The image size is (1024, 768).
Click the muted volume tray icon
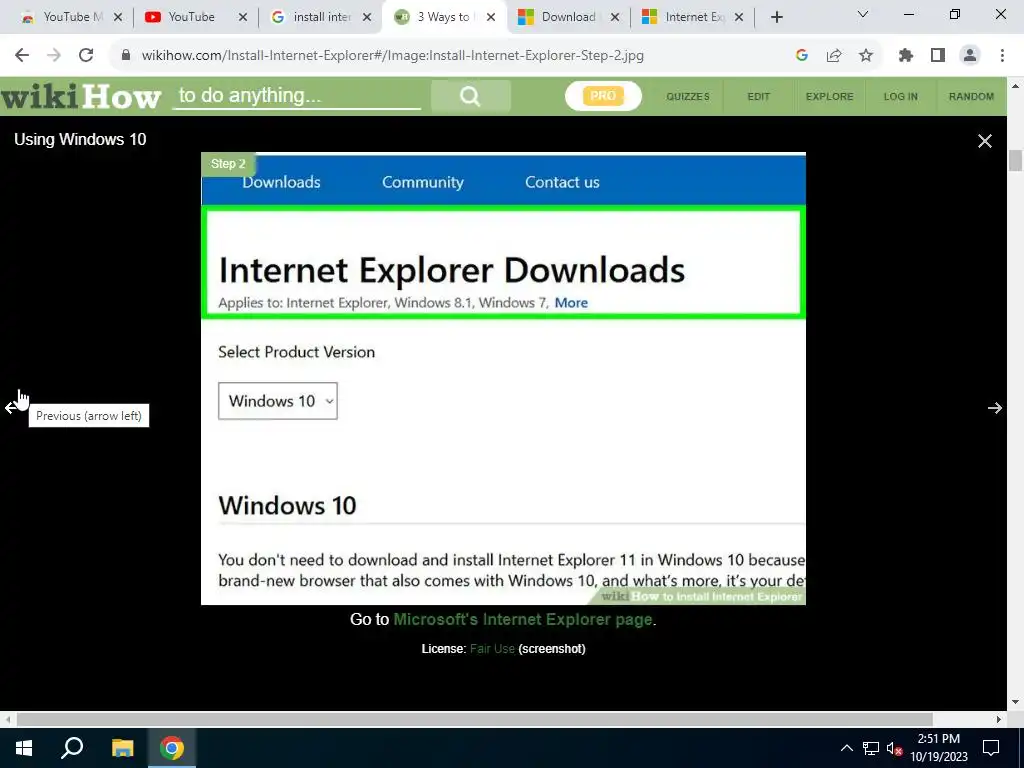[x=895, y=748]
